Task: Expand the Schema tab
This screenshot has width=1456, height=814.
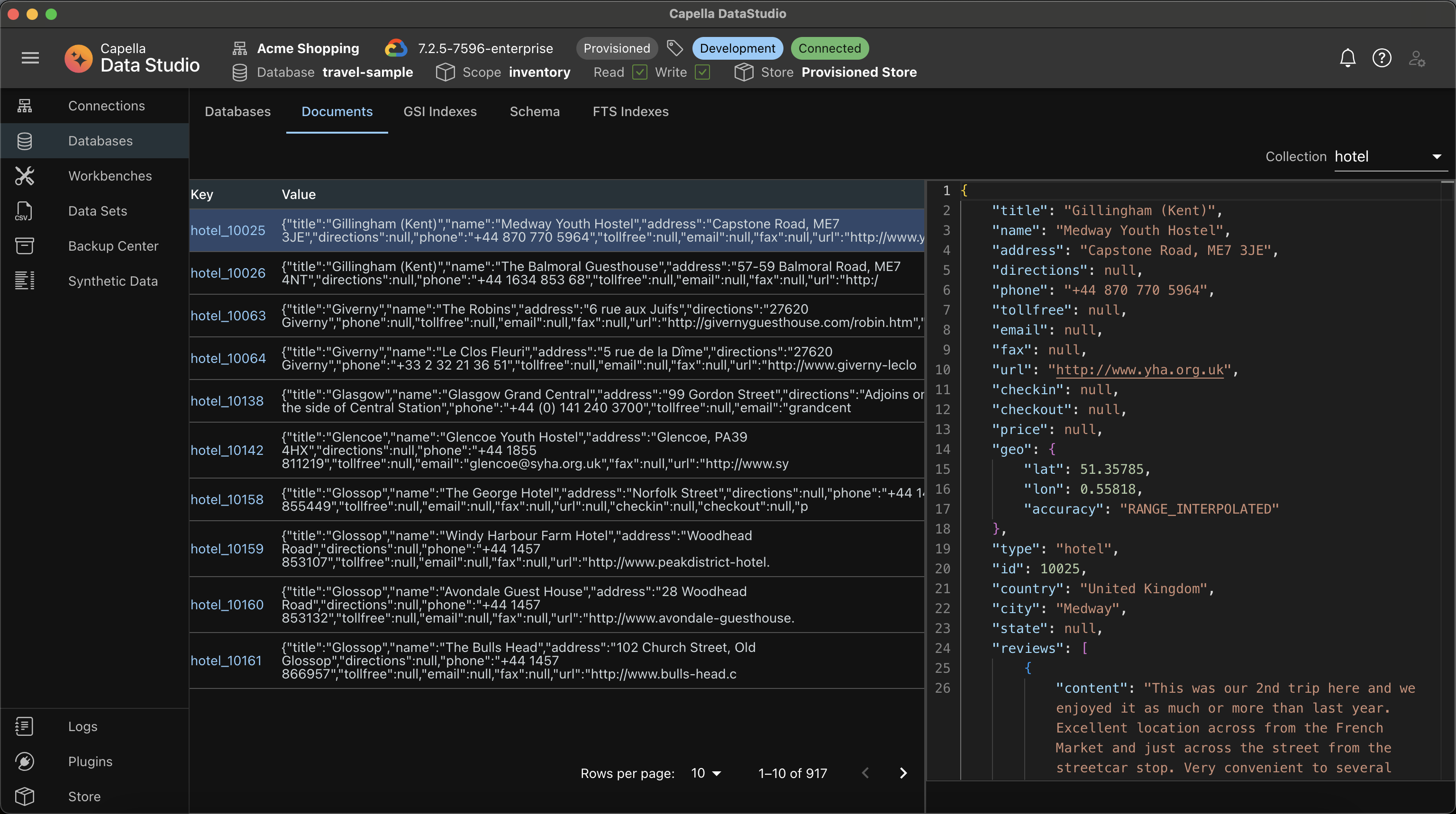Action: pyautogui.click(x=534, y=111)
